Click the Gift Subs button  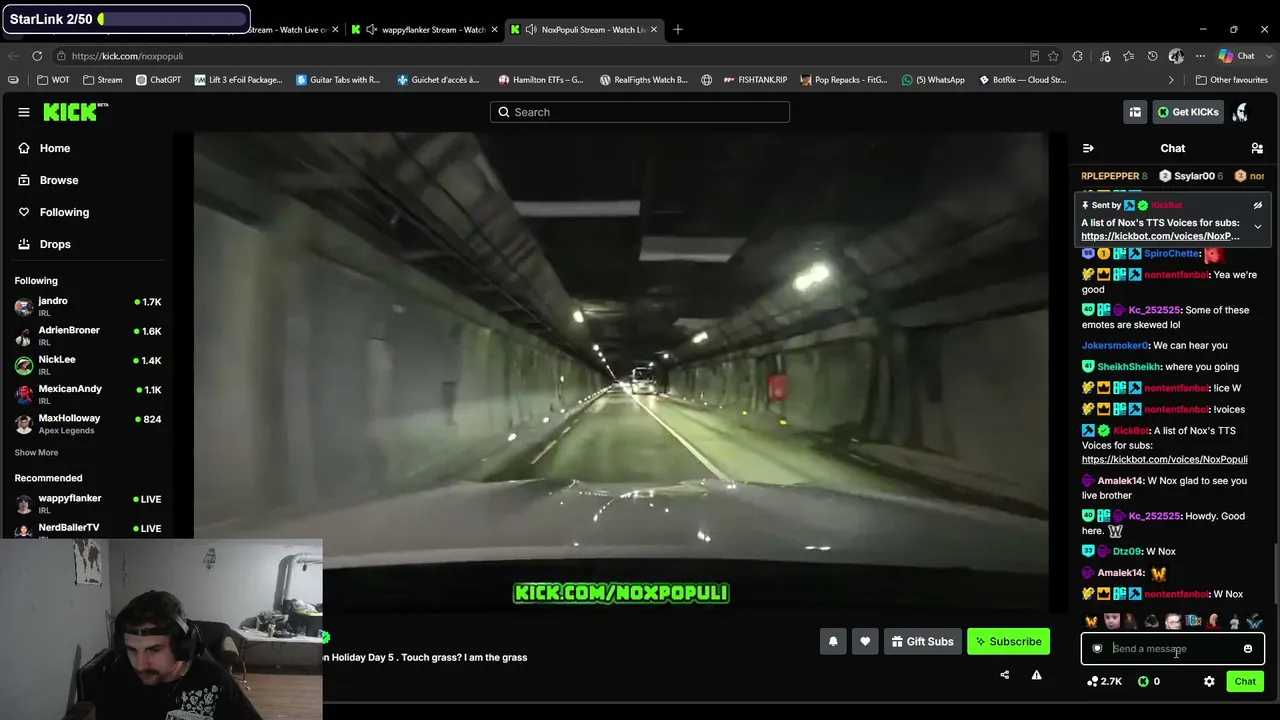click(x=921, y=641)
